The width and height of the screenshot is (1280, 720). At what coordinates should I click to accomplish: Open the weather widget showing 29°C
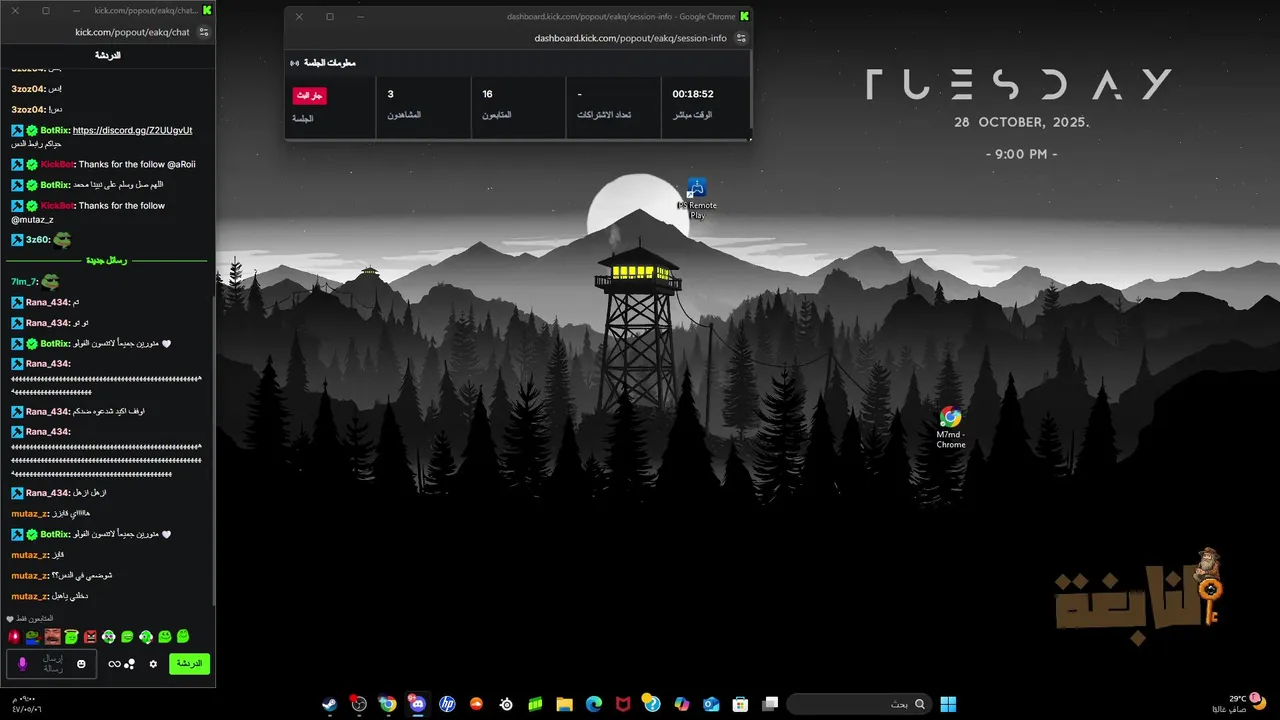tap(1238, 704)
